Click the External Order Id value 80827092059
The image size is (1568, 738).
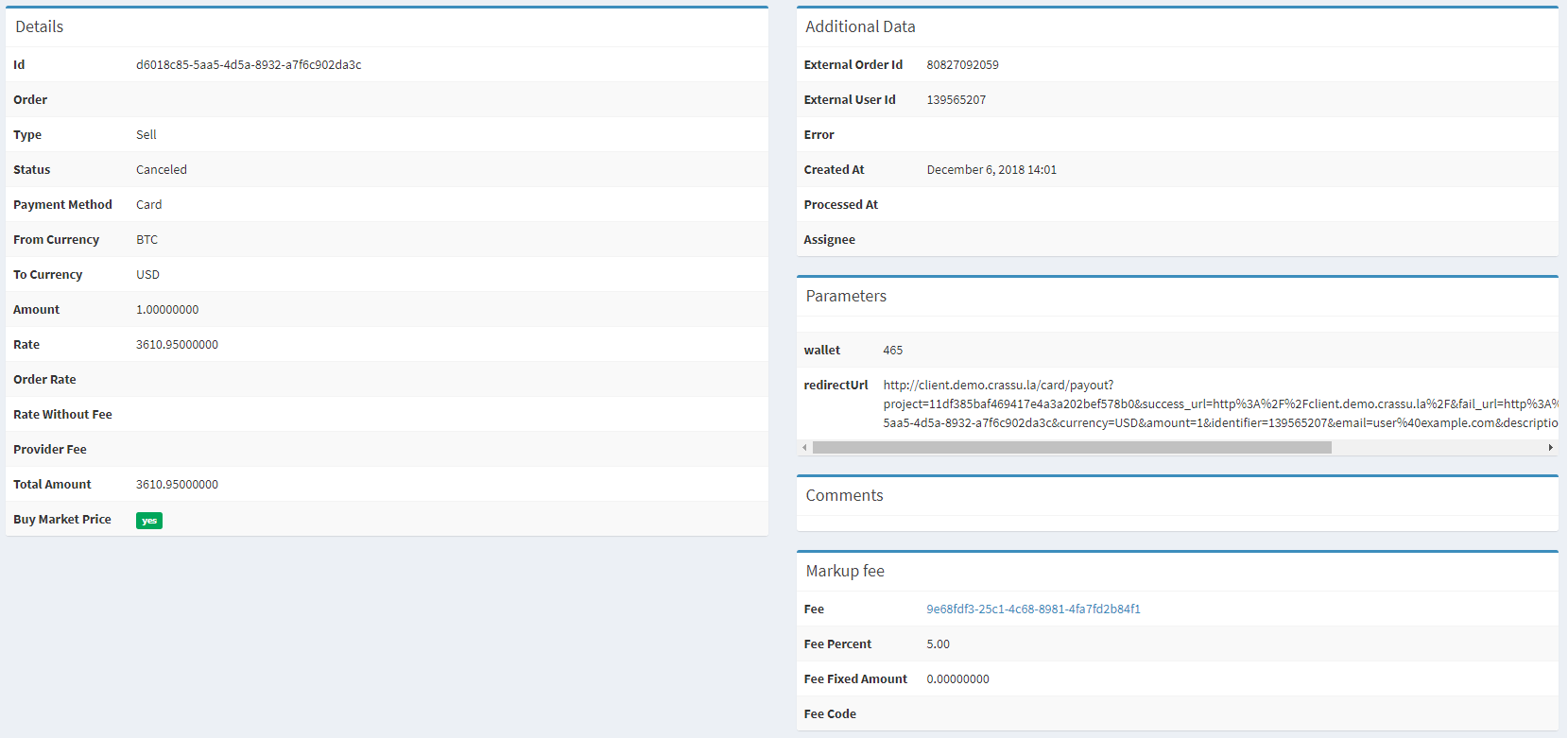coord(962,65)
